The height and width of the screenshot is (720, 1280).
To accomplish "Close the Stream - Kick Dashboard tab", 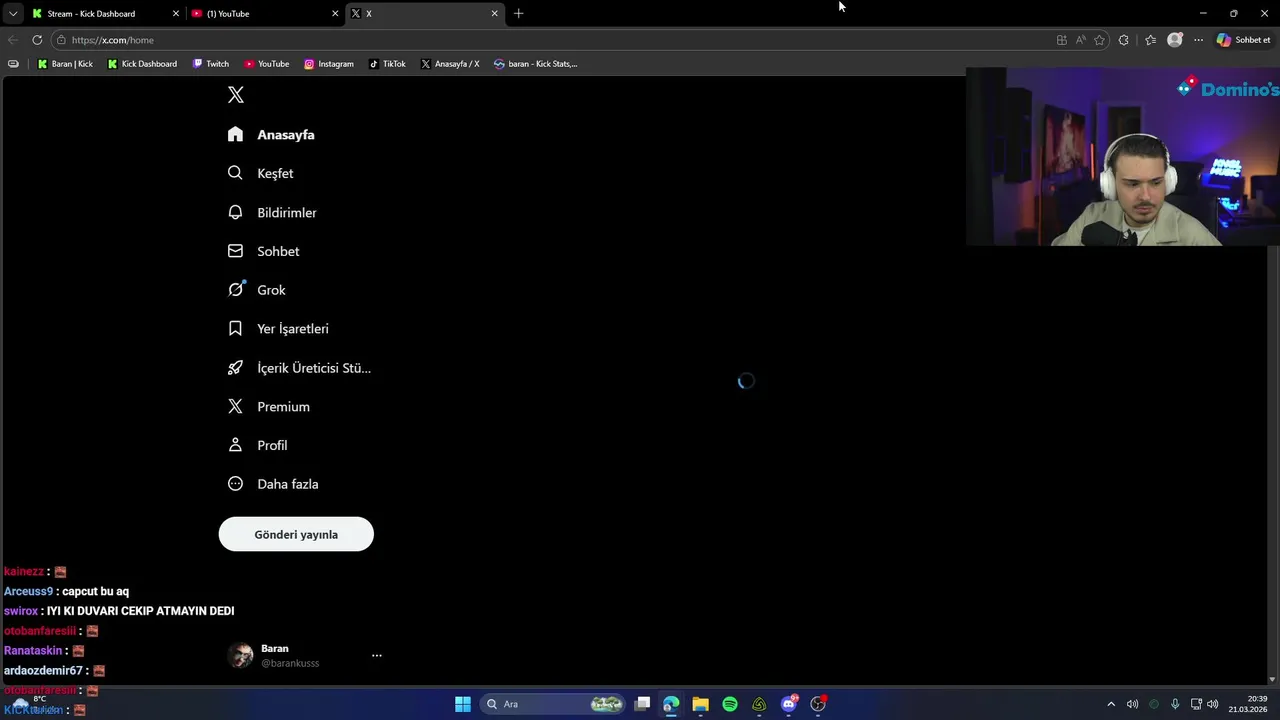I will coord(176,14).
